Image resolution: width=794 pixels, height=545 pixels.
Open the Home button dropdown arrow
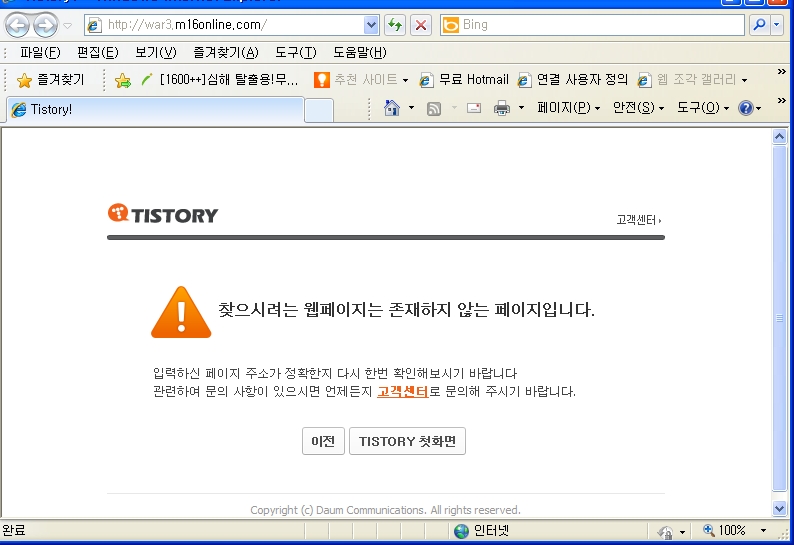(x=411, y=108)
